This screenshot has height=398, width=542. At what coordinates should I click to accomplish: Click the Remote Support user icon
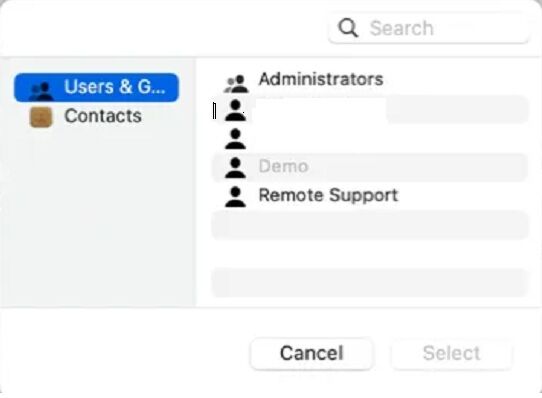click(x=235, y=197)
